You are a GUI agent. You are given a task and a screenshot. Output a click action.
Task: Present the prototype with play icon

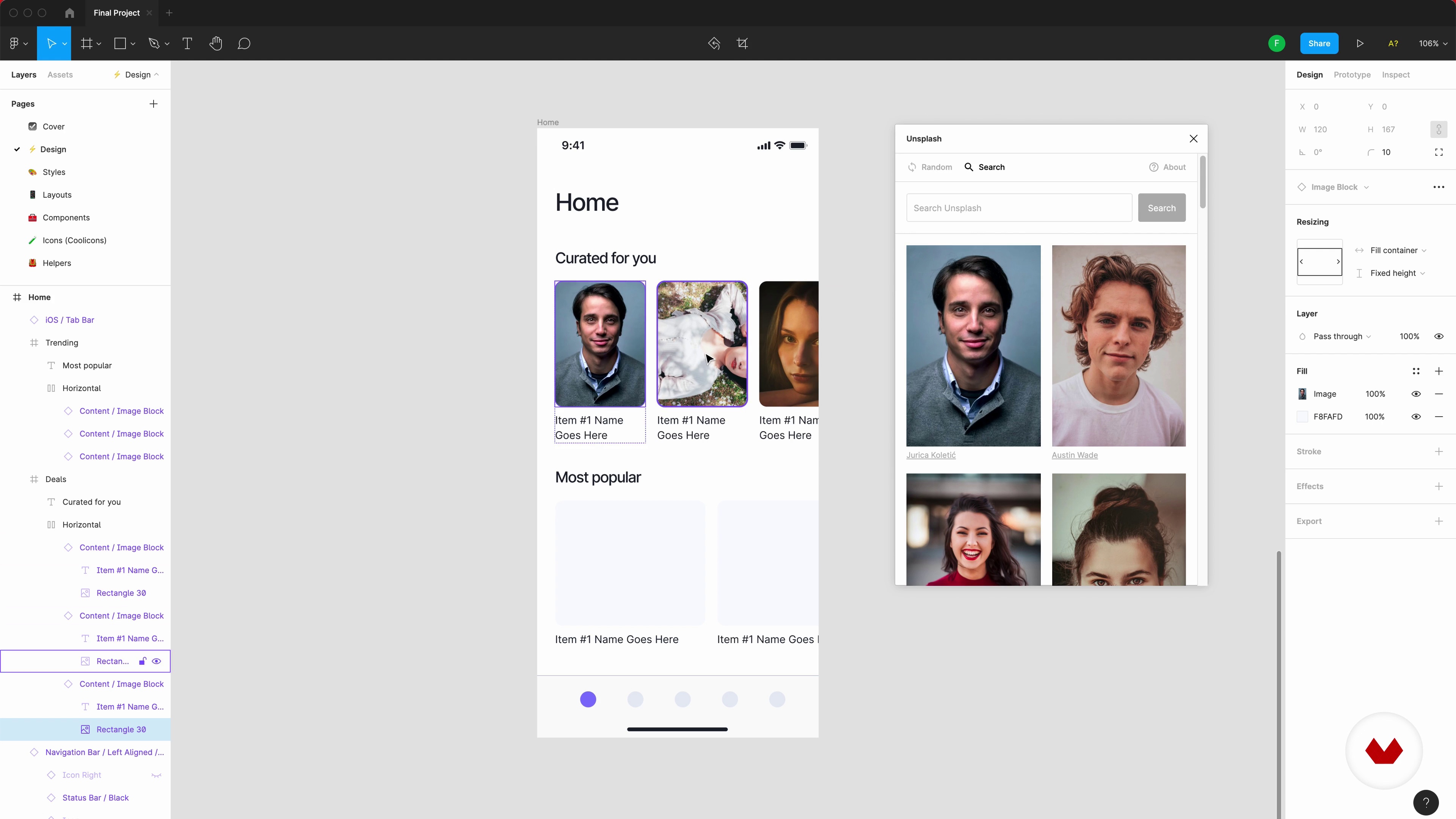click(x=1360, y=44)
